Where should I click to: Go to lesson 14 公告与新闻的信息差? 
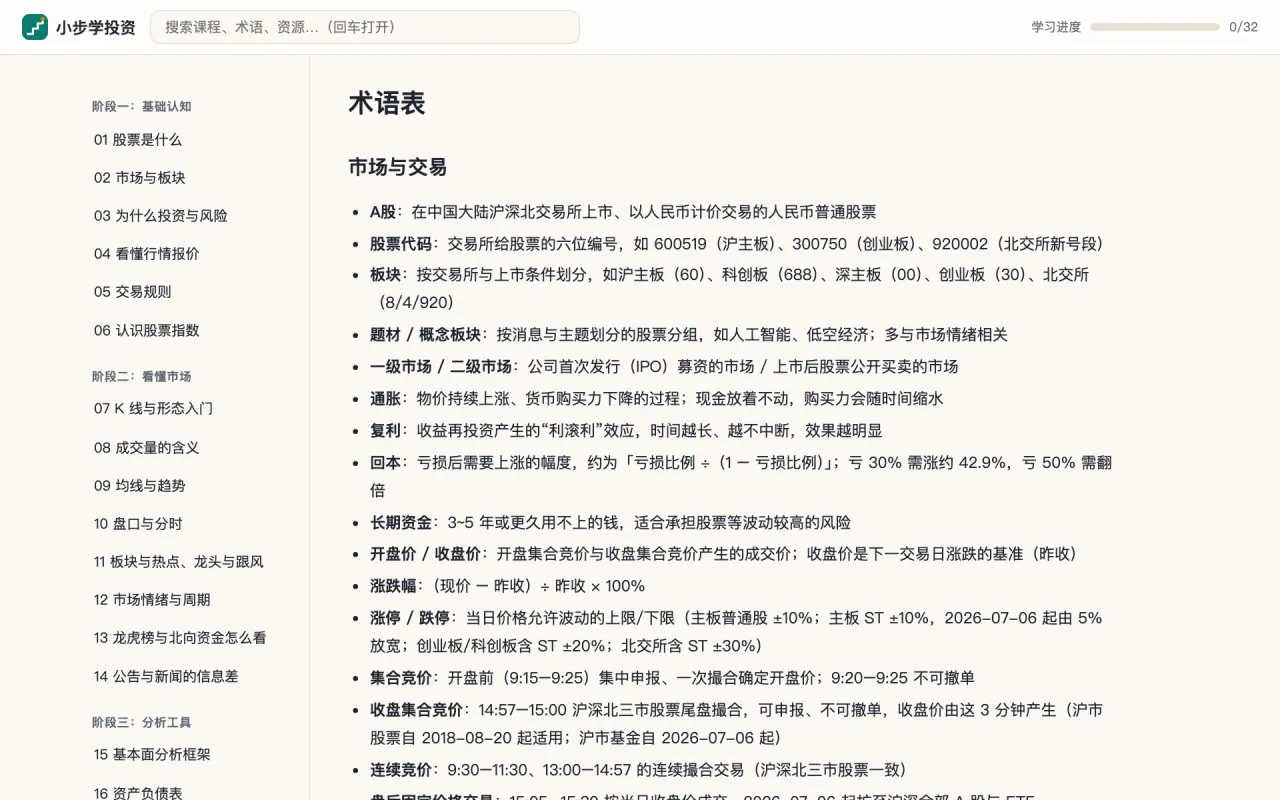[x=166, y=677]
